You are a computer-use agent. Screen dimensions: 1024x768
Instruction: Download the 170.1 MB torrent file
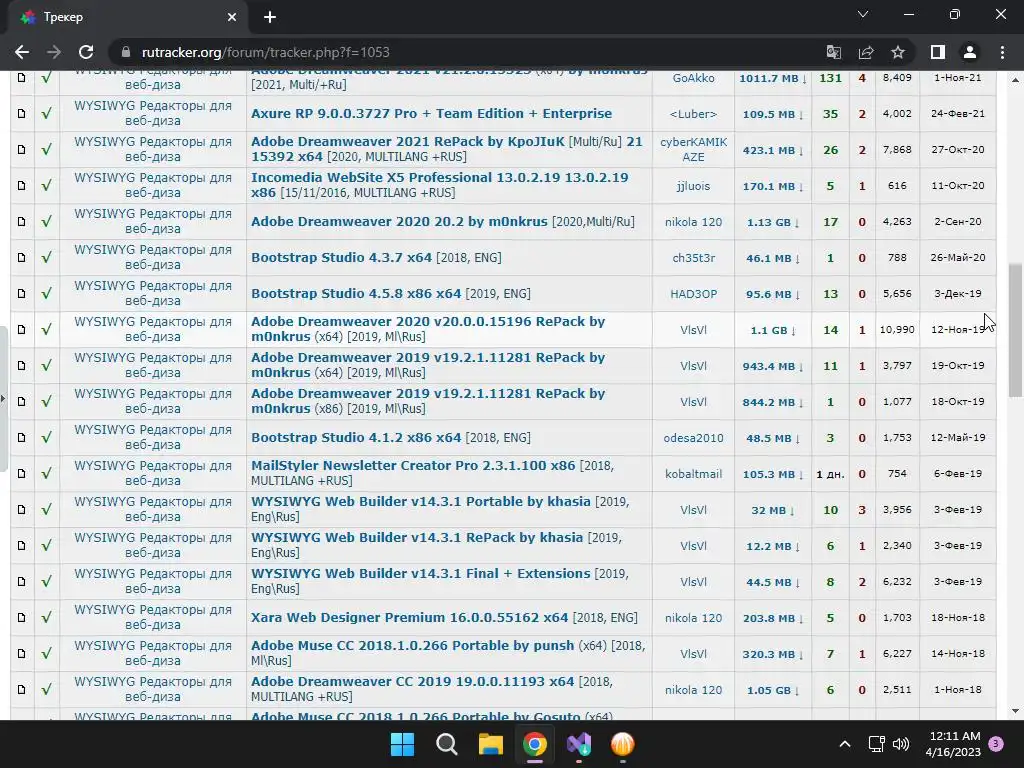coord(773,186)
